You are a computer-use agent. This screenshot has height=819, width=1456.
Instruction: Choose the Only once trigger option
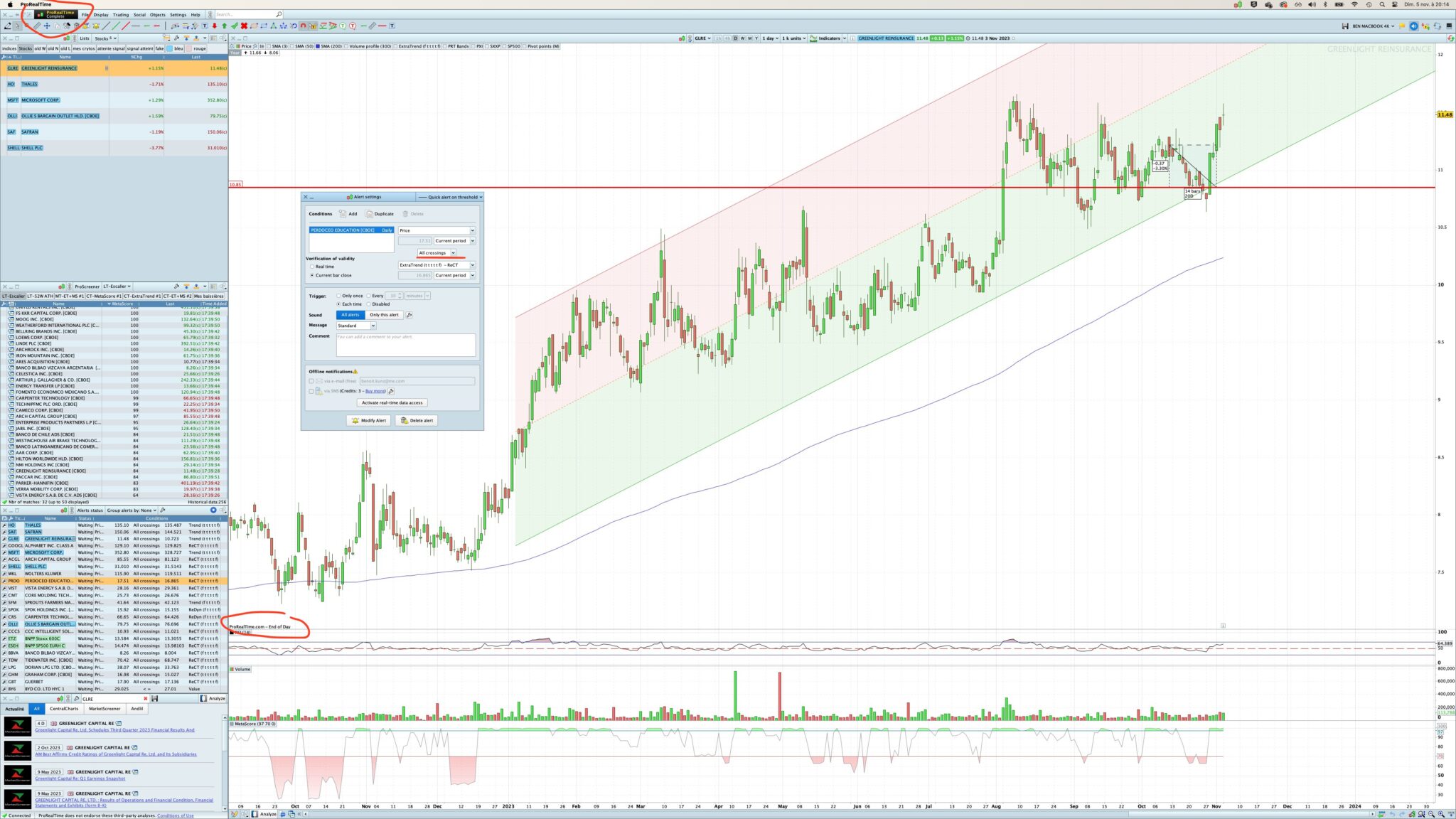[338, 296]
